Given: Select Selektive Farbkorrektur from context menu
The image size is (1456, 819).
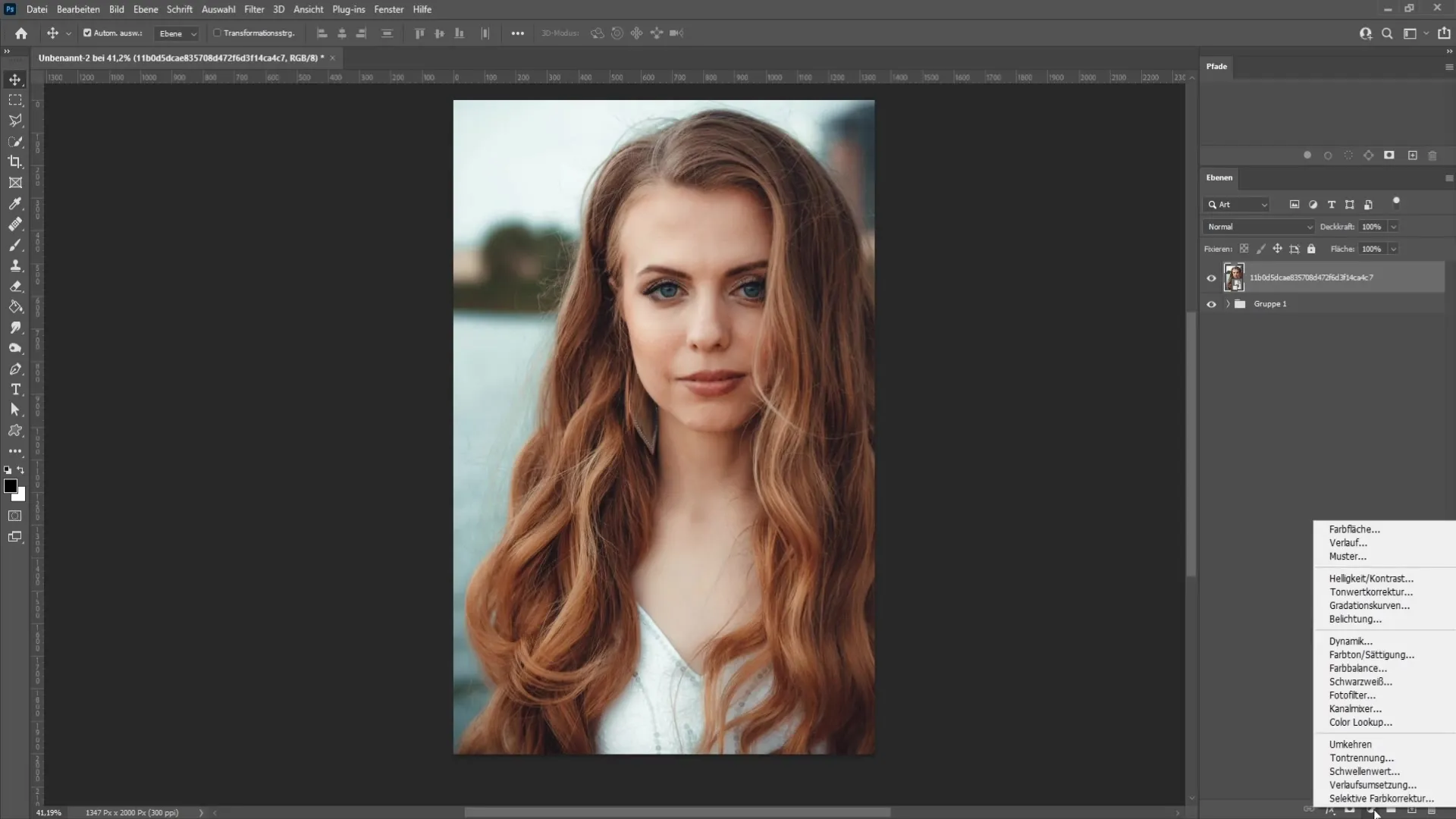Looking at the screenshot, I should point(1382,798).
